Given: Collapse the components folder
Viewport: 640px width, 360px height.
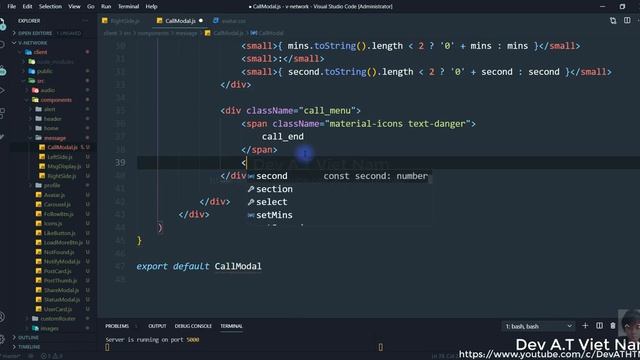Looking at the screenshot, I should (56, 100).
